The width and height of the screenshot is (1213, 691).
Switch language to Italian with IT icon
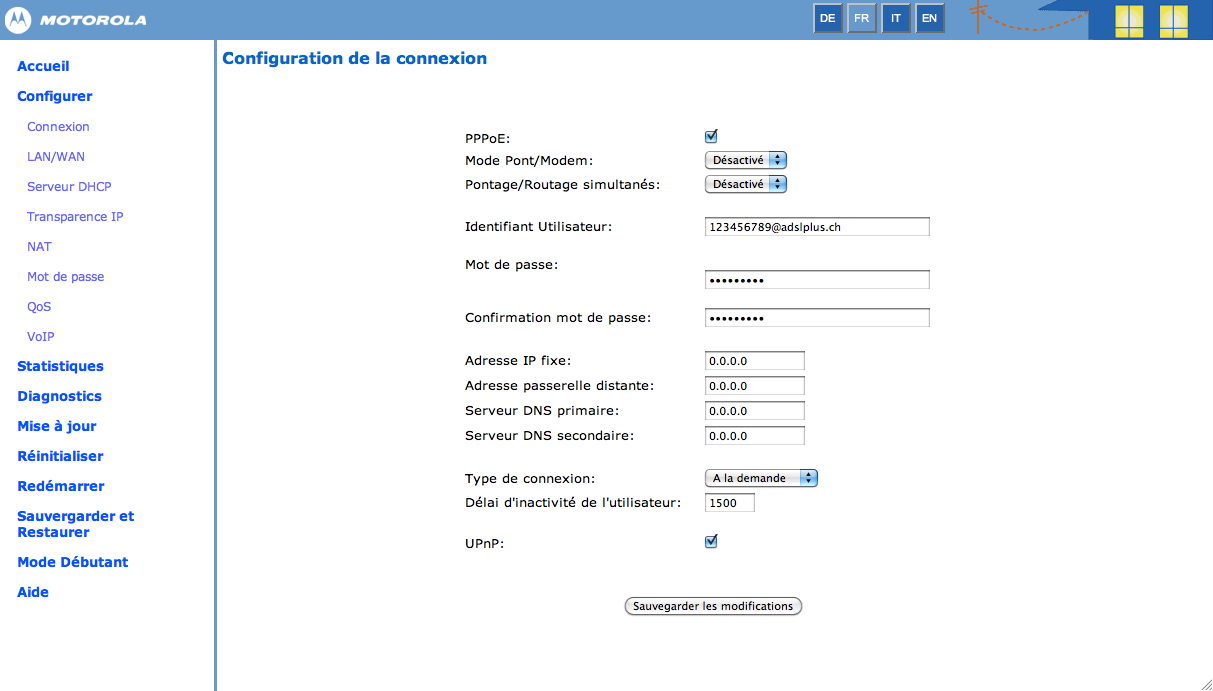[896, 18]
